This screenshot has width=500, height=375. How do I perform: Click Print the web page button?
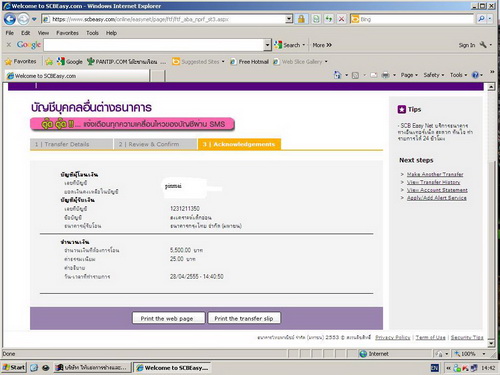pyautogui.click(x=168, y=318)
